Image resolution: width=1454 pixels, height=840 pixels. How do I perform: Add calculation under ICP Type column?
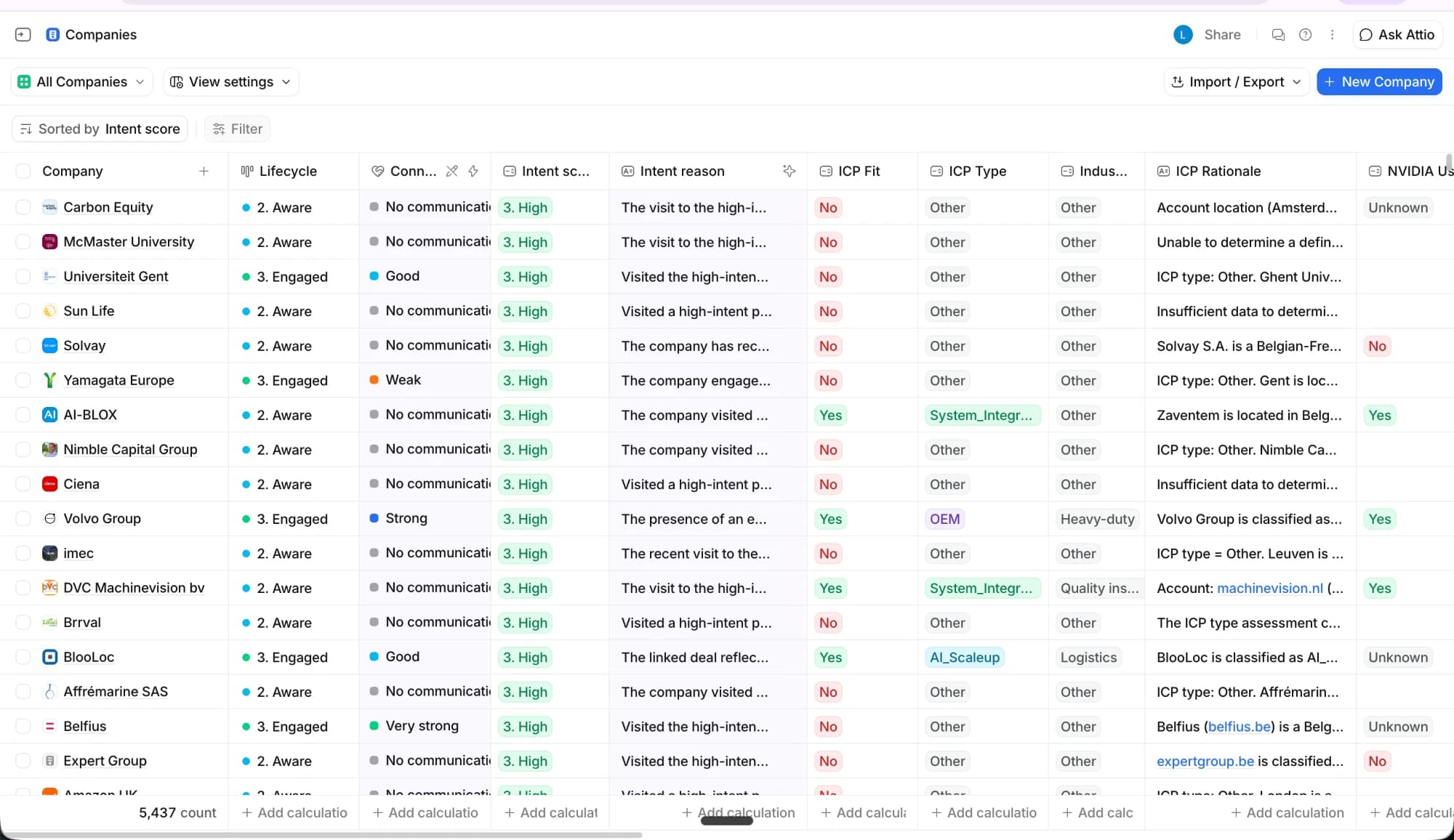coord(984,812)
